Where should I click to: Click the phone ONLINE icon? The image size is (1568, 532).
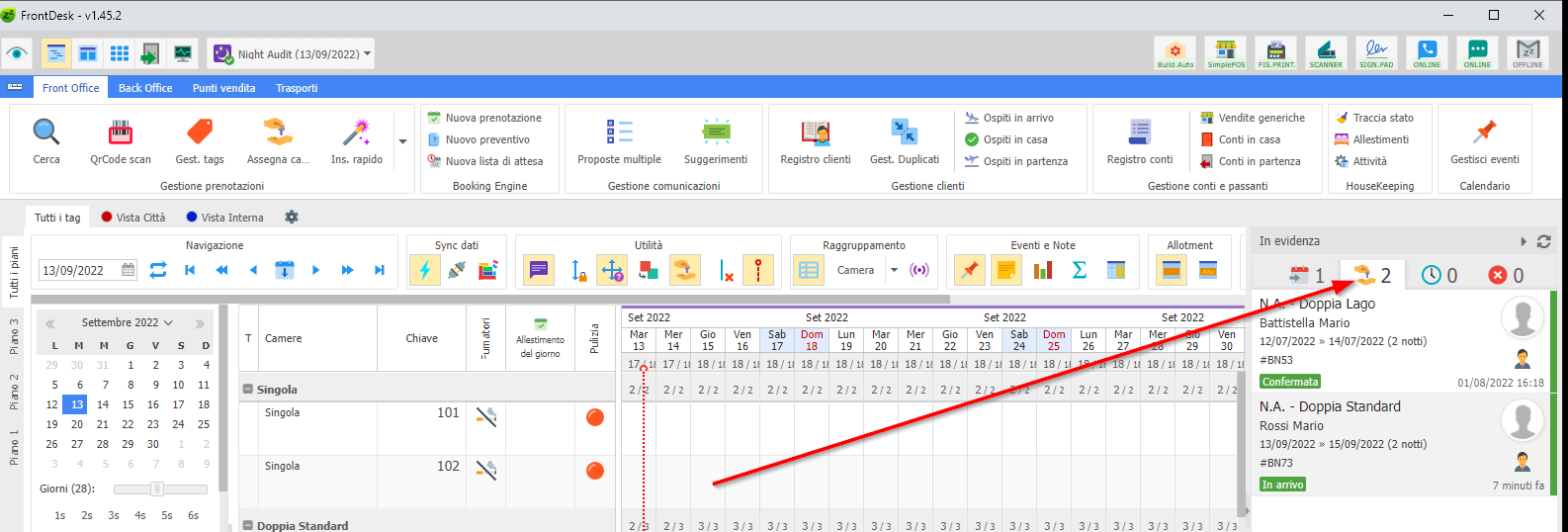tap(1427, 53)
